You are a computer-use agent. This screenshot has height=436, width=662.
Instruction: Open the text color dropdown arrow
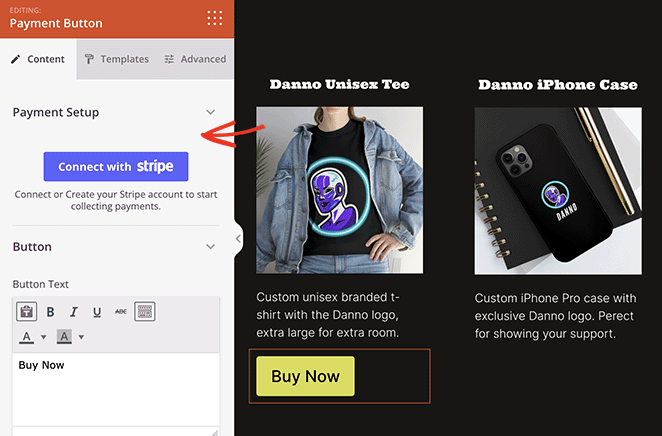[x=44, y=337]
